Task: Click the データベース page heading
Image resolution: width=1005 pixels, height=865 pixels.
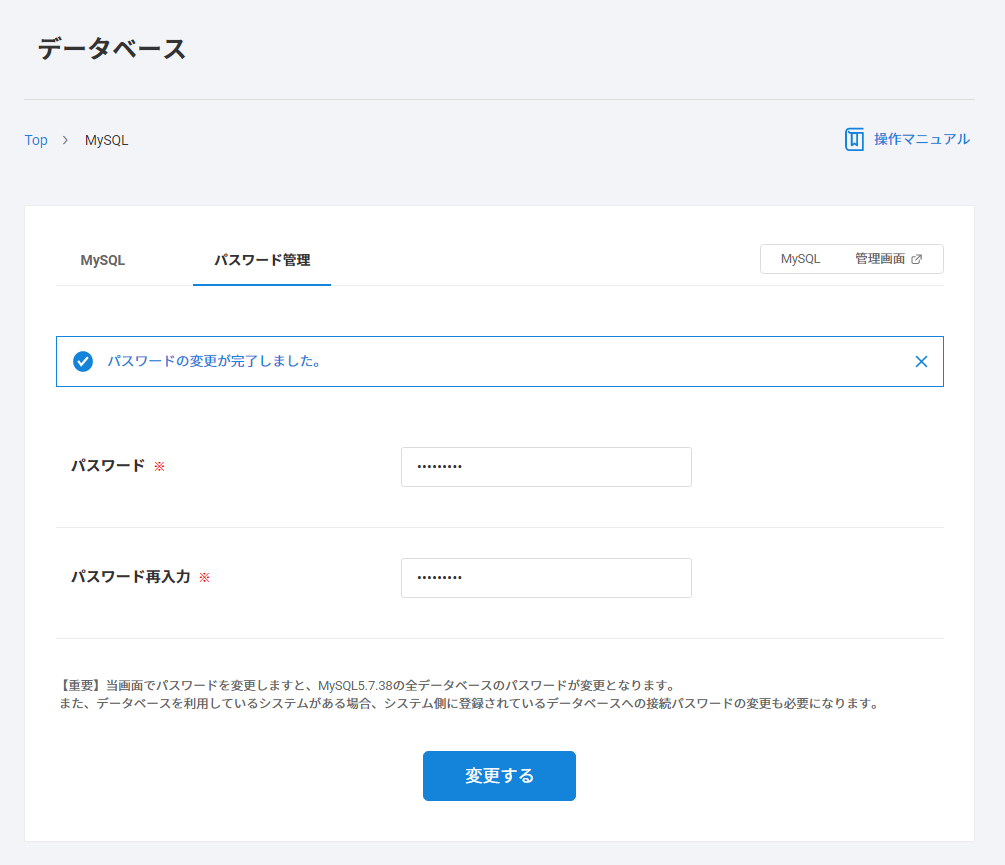Action: [x=112, y=49]
